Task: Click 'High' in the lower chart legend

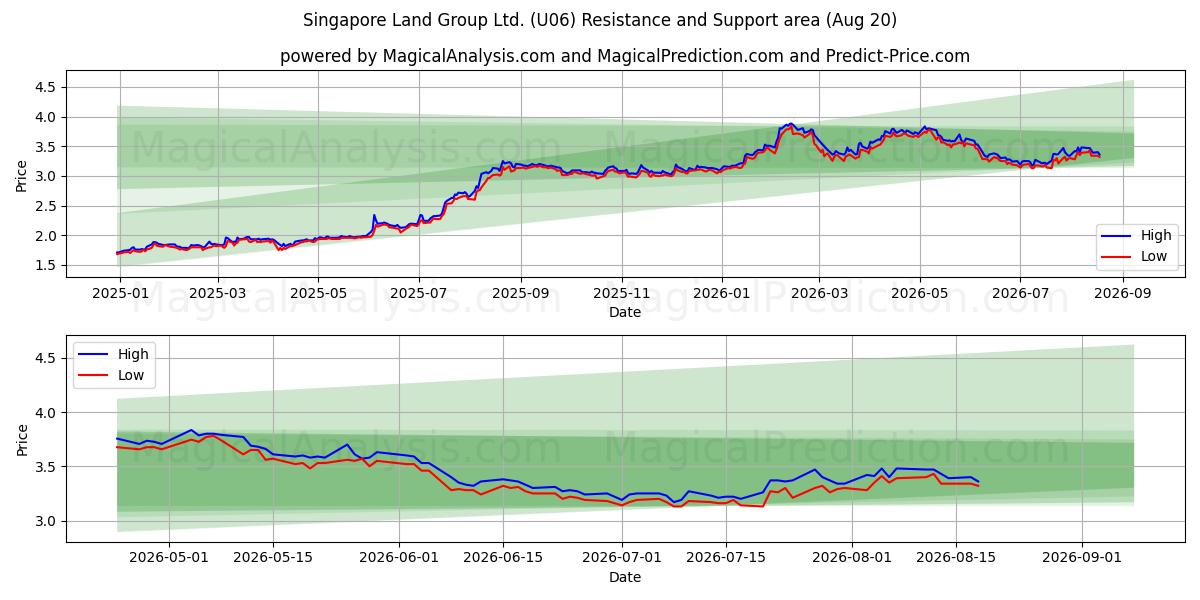Action: click(133, 354)
